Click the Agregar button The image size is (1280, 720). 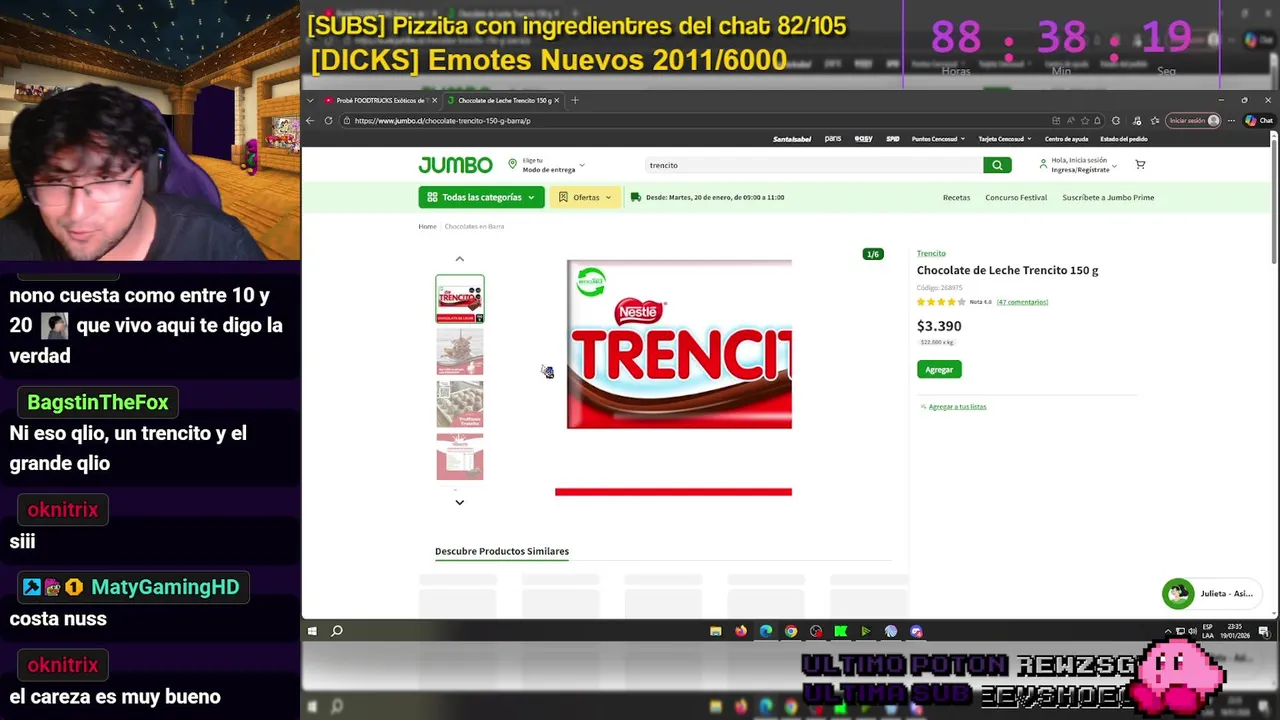pos(939,369)
